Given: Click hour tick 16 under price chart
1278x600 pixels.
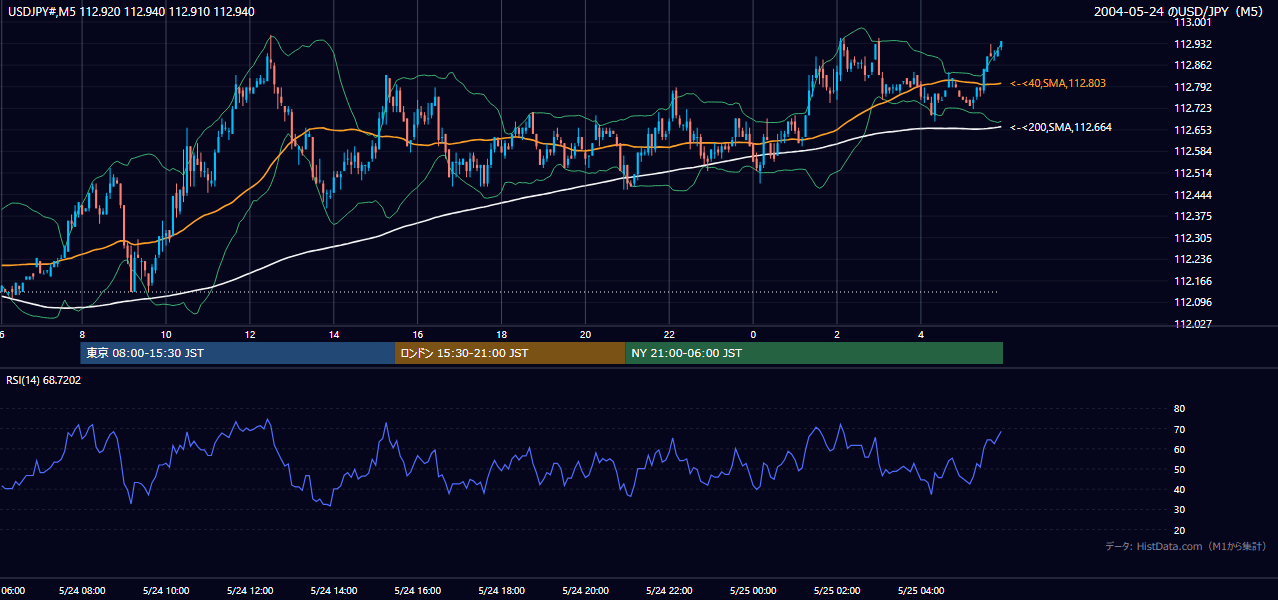Looking at the screenshot, I should pos(418,334).
